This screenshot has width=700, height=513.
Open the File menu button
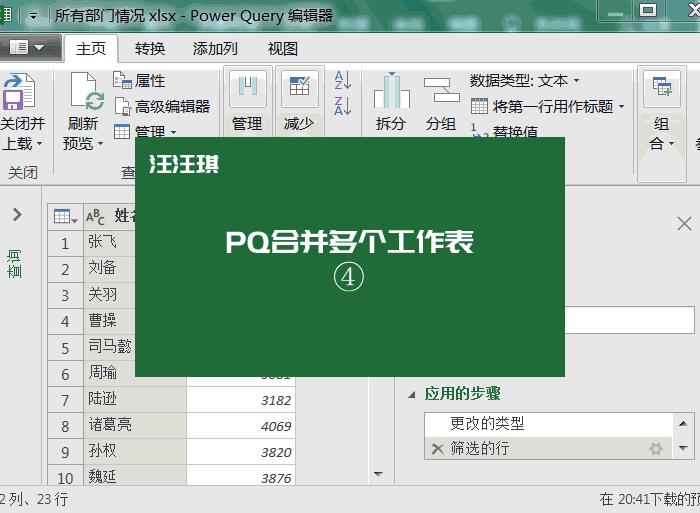coord(29,47)
